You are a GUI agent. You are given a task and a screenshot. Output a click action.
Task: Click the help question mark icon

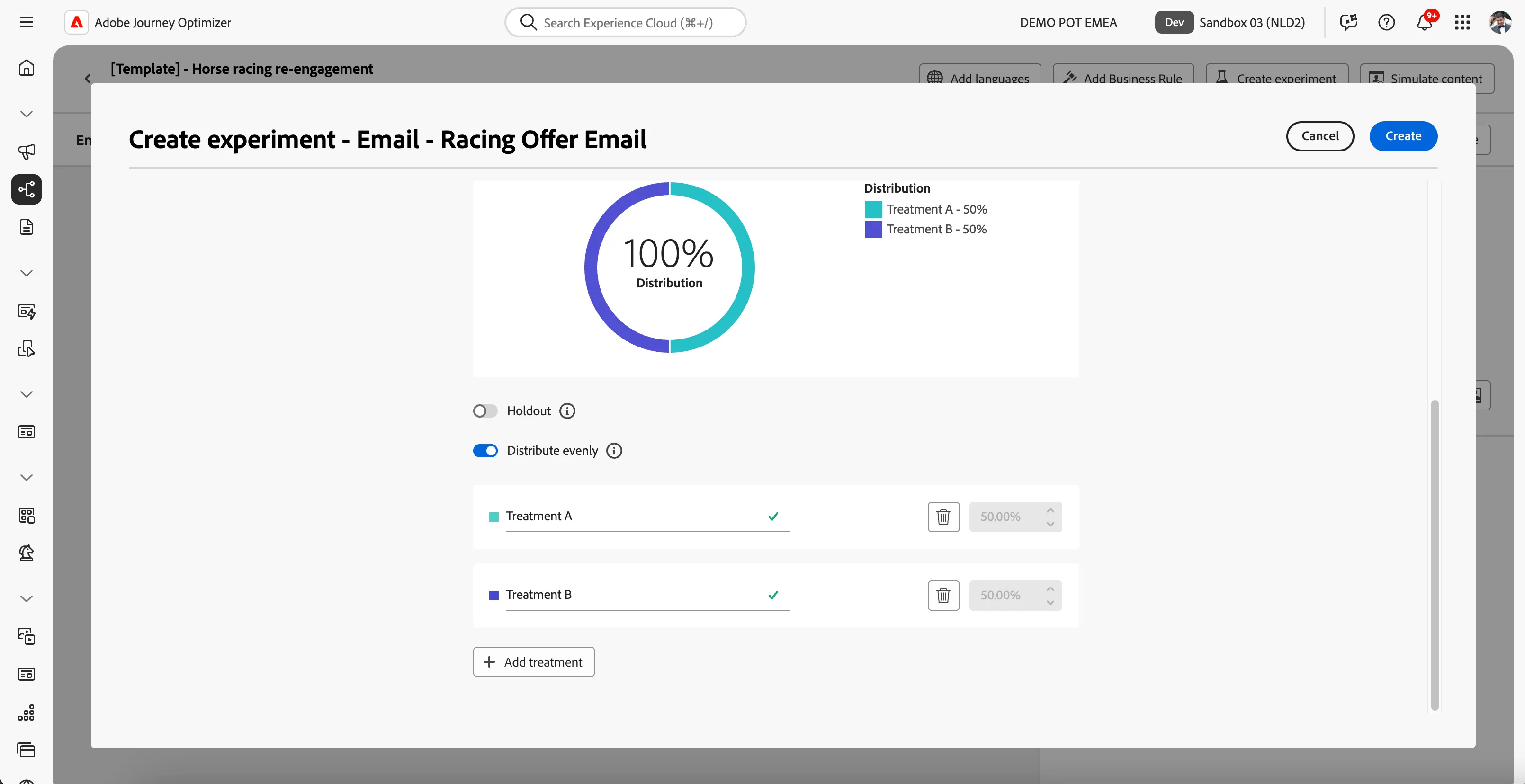(x=1386, y=22)
